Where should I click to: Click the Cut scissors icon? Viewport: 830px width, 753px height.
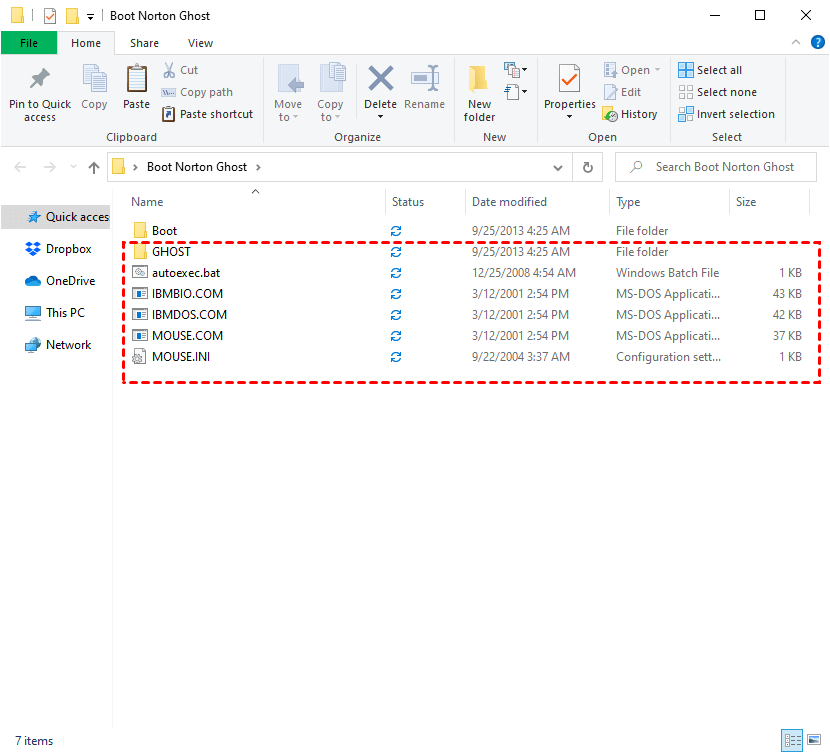169,70
